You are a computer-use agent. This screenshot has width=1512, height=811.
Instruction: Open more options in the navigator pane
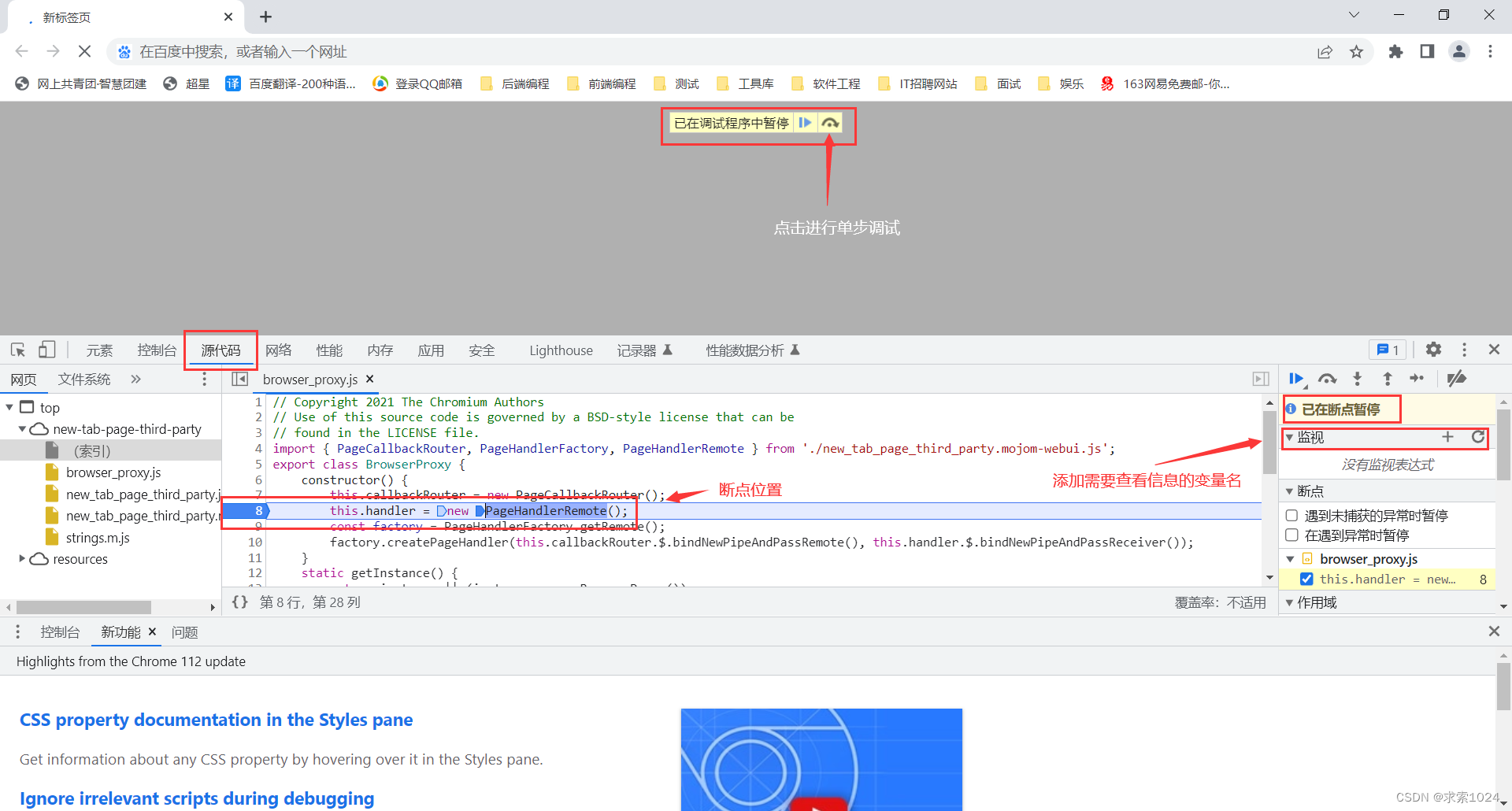click(x=204, y=380)
